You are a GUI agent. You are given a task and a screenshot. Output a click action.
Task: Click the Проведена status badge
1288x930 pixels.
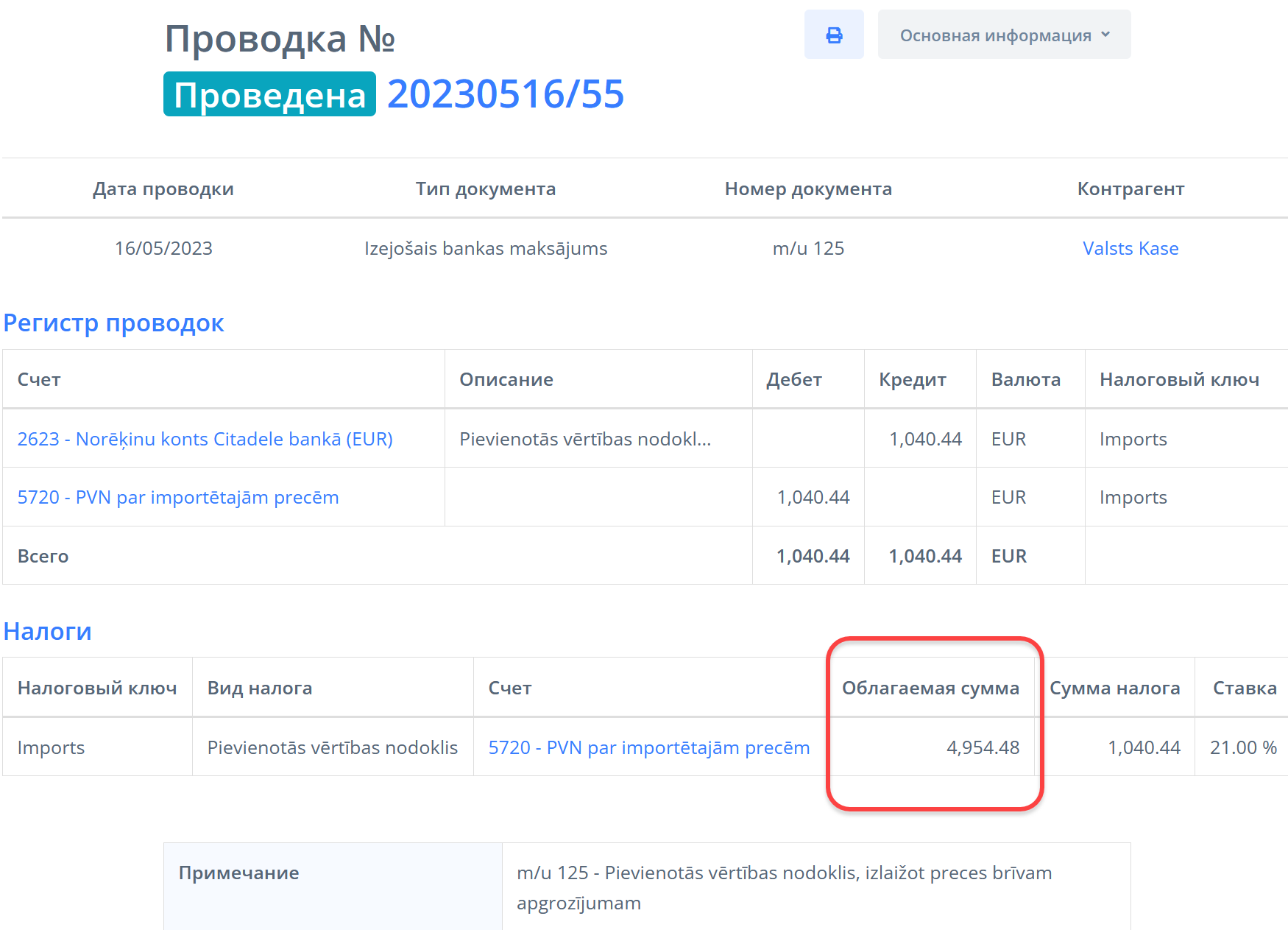click(x=269, y=94)
